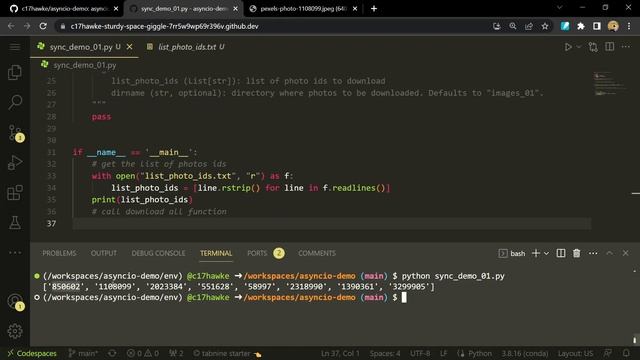Open the Explorer view

click(15, 72)
